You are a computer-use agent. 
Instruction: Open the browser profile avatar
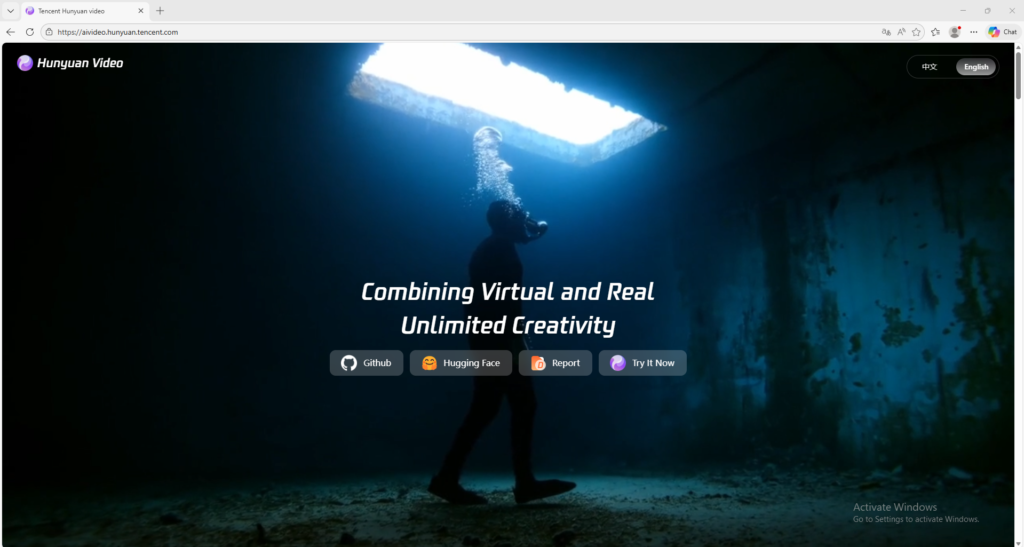coord(955,32)
